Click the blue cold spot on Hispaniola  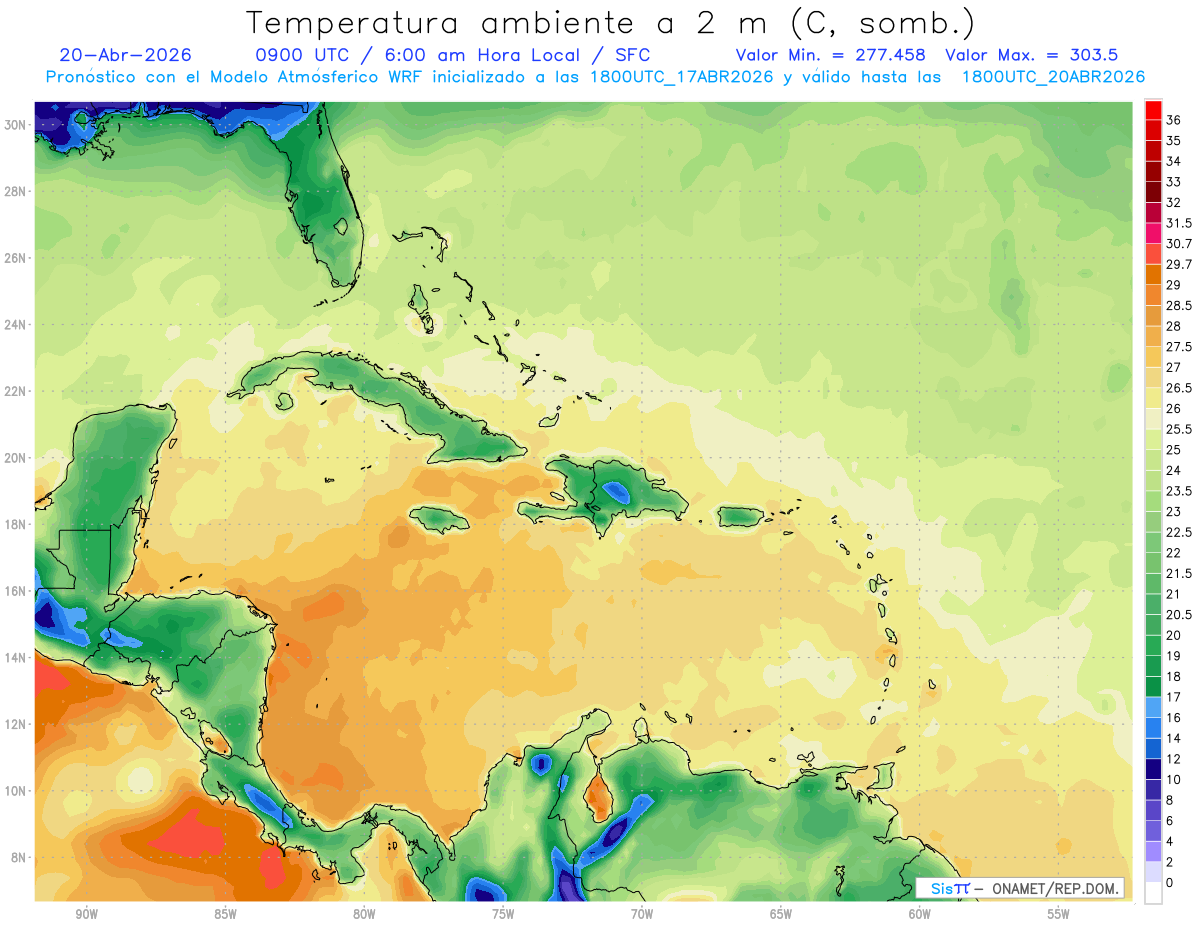[615, 491]
